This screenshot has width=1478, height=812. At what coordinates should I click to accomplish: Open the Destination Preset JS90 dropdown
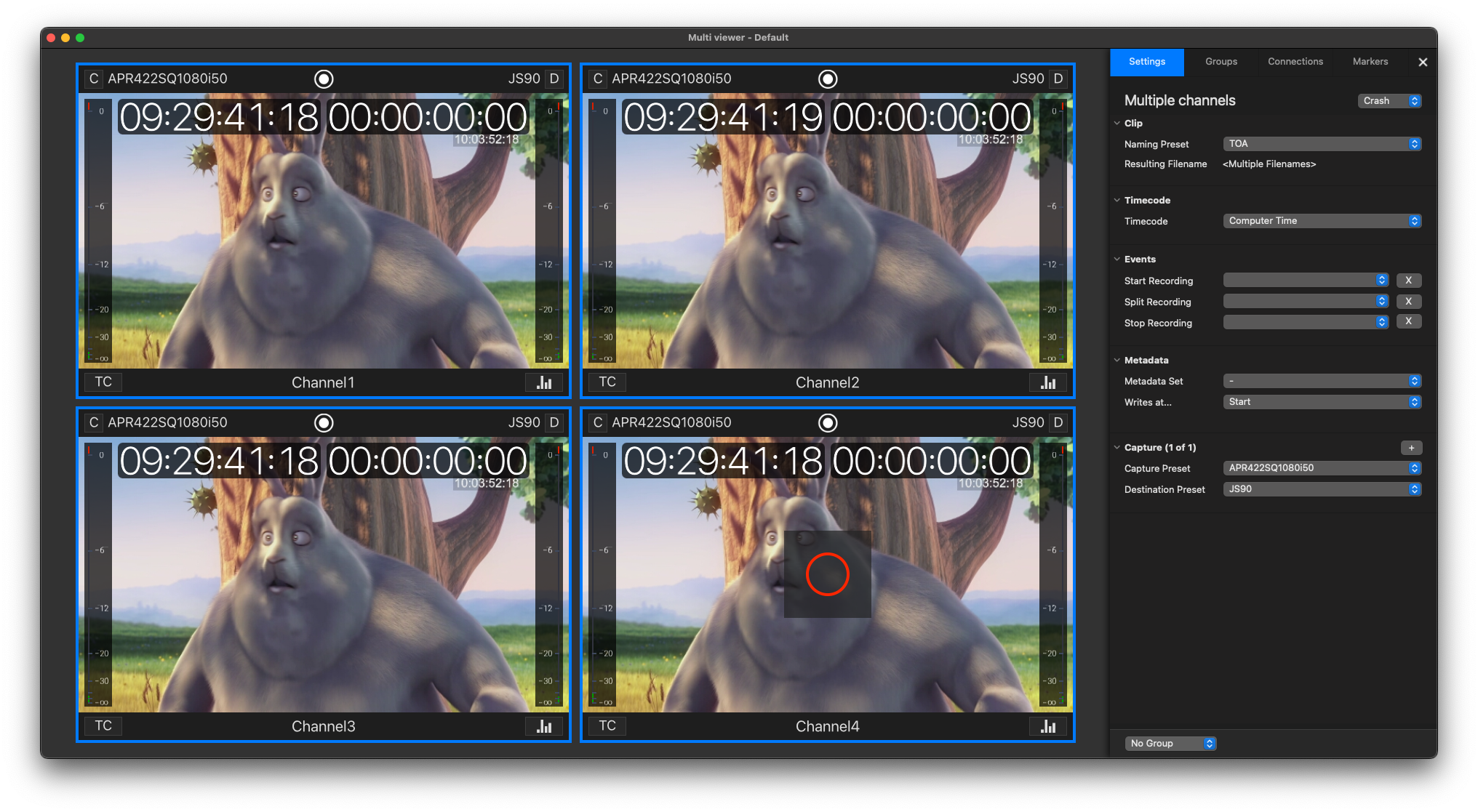coord(1322,489)
